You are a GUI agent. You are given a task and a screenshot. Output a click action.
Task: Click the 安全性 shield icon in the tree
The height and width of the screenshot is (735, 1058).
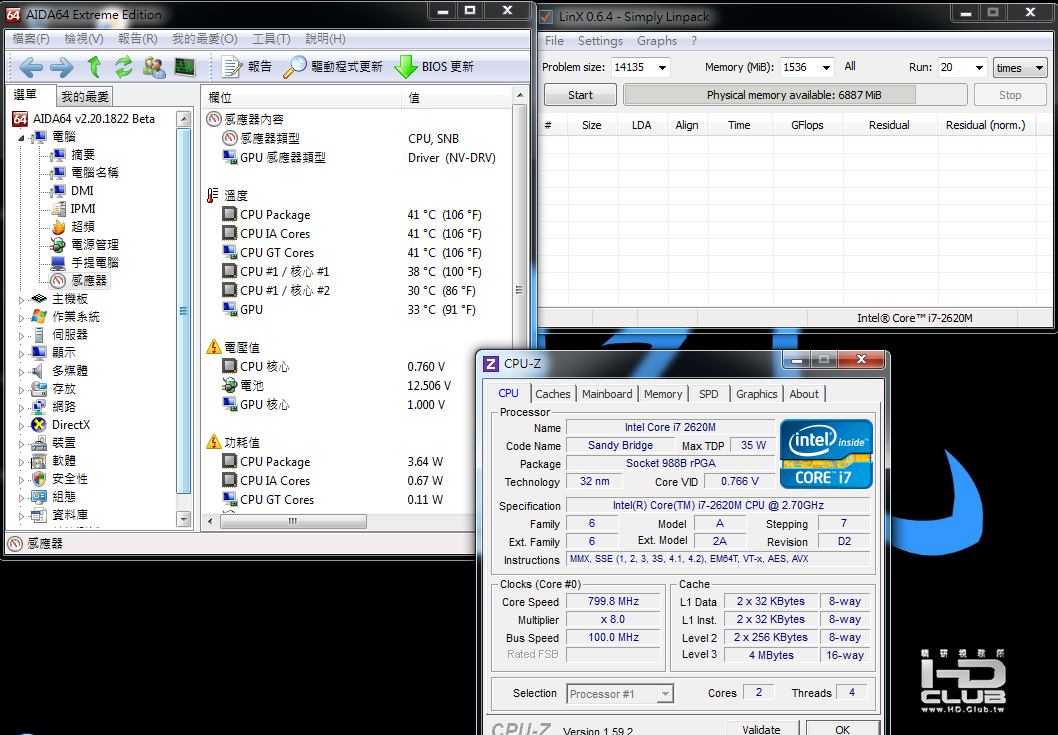tap(39, 479)
